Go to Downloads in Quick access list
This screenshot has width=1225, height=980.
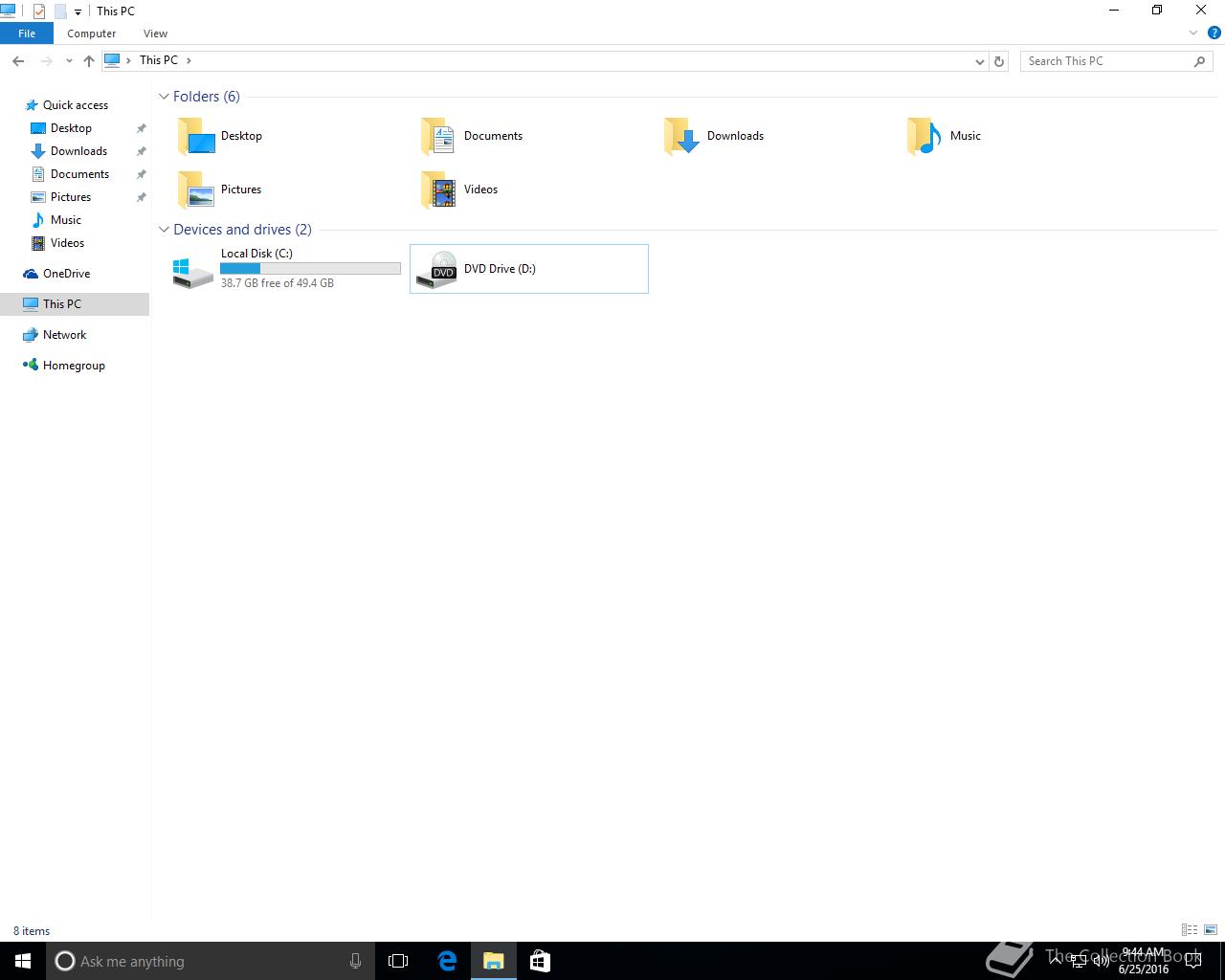point(78,151)
